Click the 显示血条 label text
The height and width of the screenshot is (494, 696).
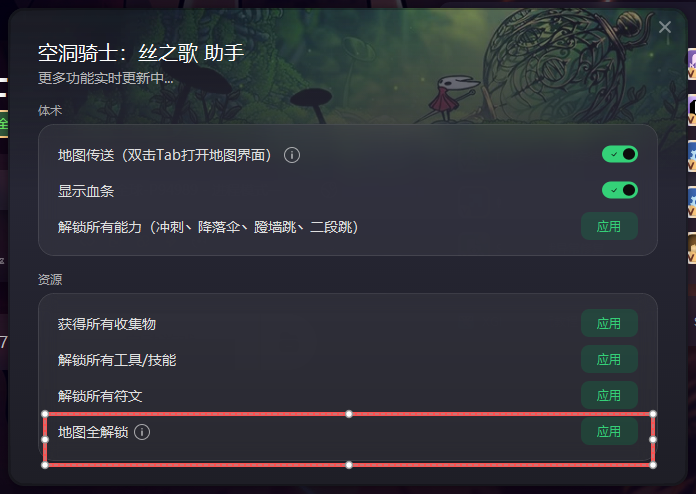[x=86, y=191]
